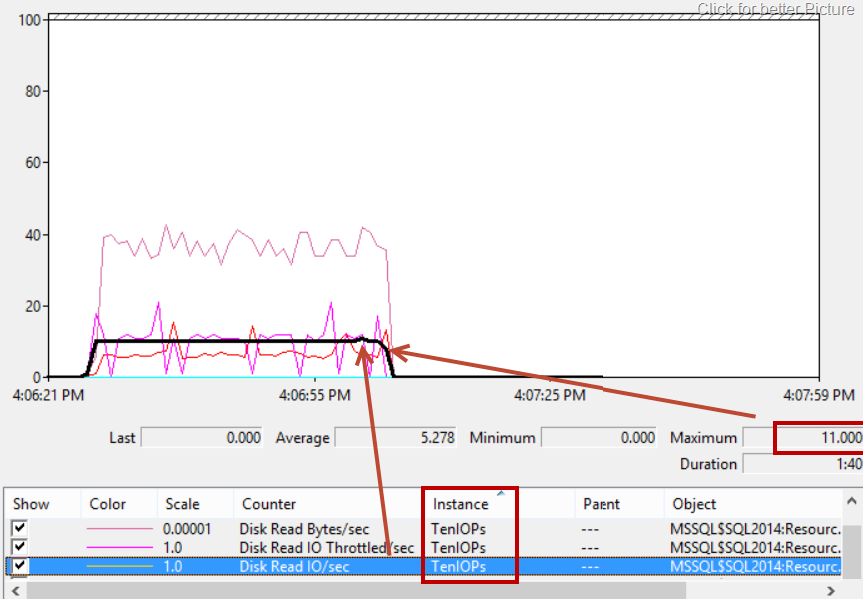Click the Scale column header
Image resolution: width=863 pixels, height=599 pixels.
[x=181, y=504]
